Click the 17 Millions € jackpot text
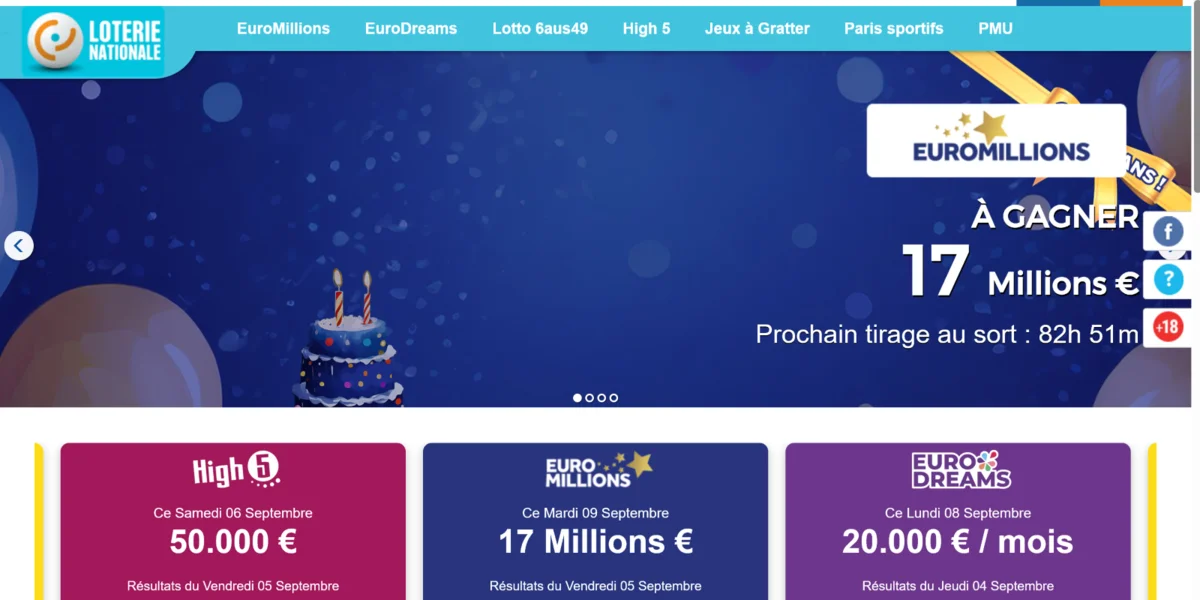The width and height of the screenshot is (1200, 600). (x=1020, y=273)
